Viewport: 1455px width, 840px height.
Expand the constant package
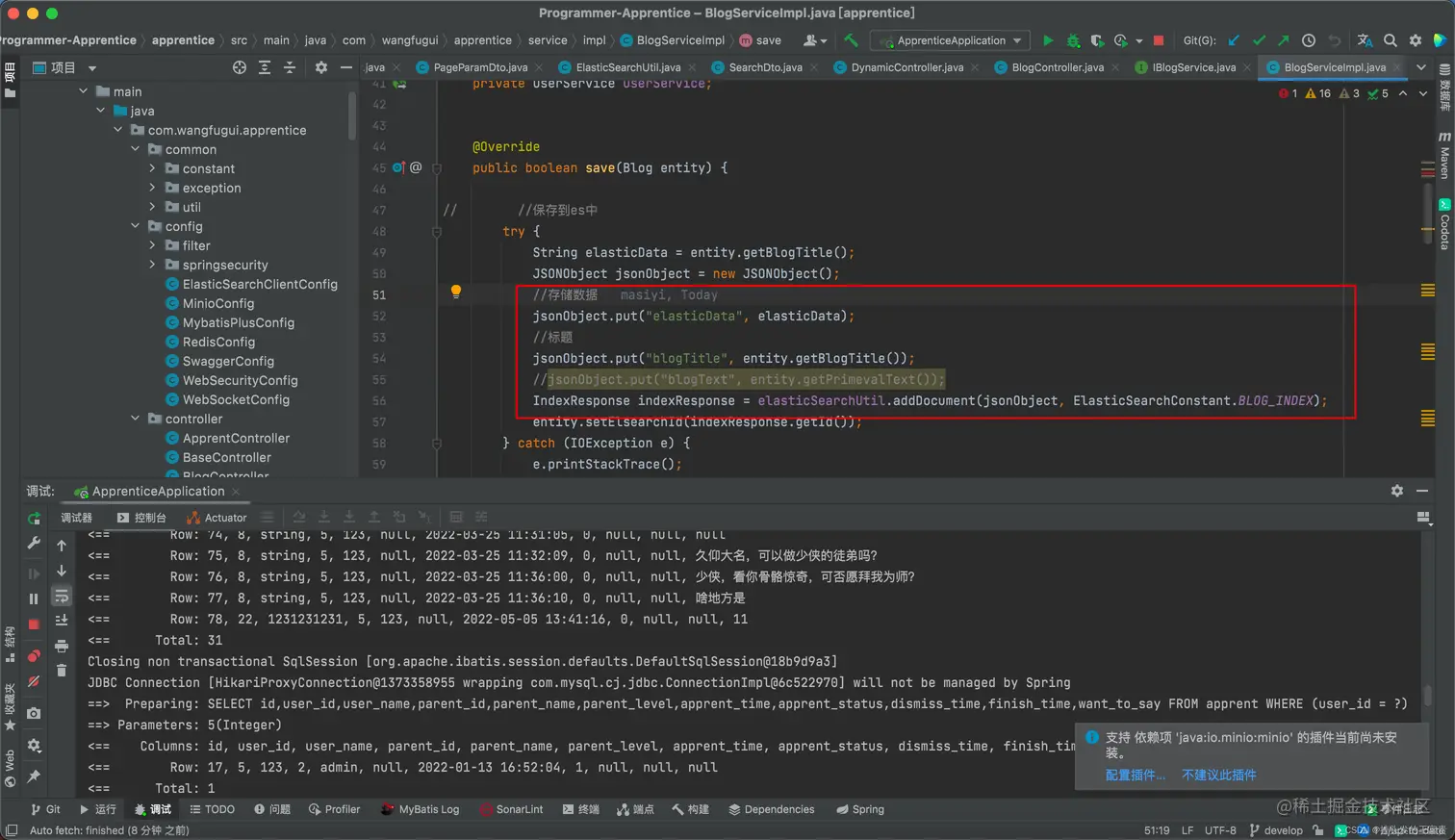pos(152,168)
